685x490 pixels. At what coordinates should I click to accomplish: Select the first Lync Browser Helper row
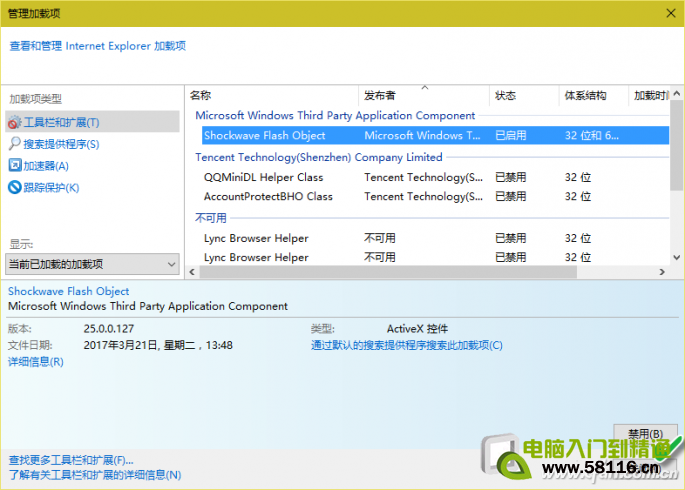435,238
